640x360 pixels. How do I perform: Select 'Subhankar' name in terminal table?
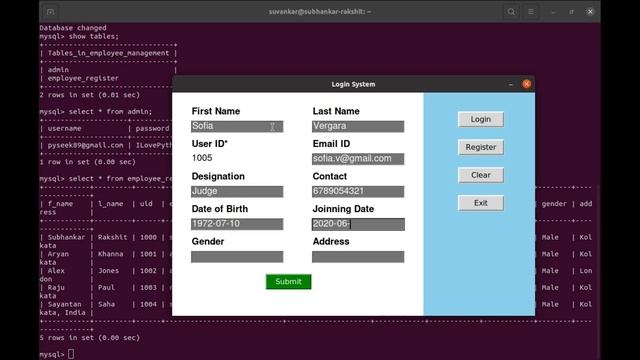67,237
